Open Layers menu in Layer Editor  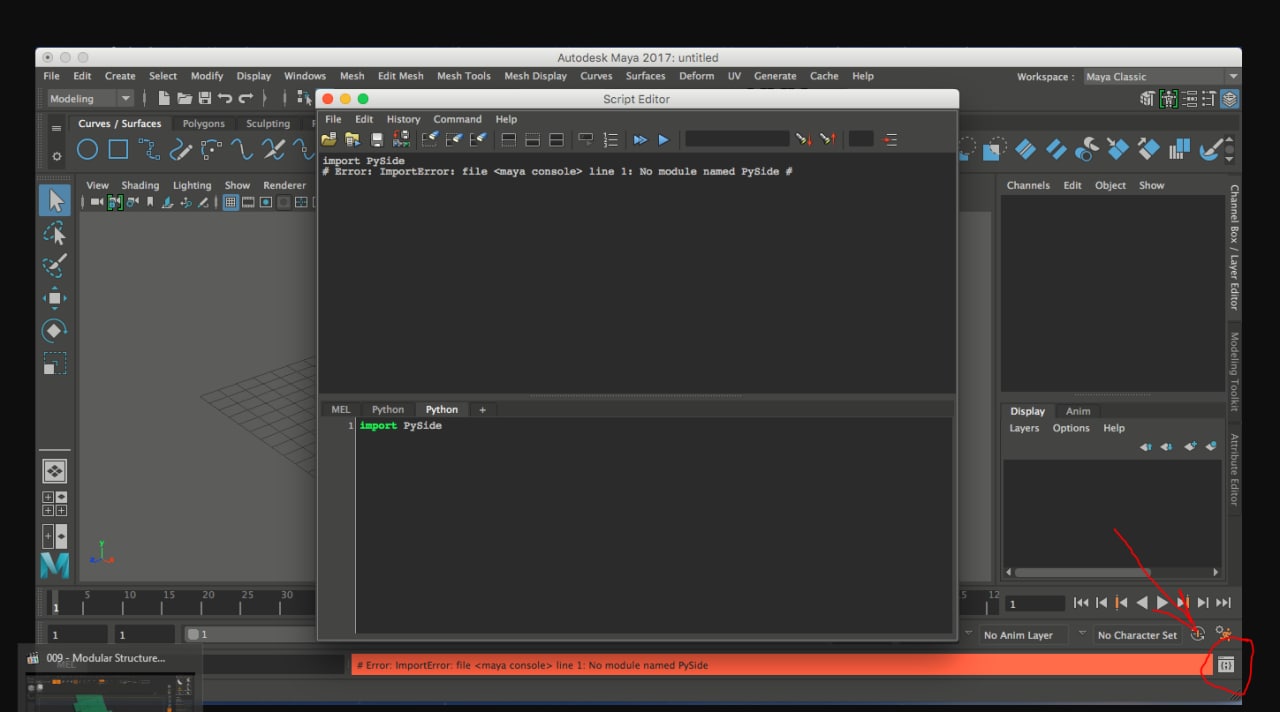(x=1024, y=428)
